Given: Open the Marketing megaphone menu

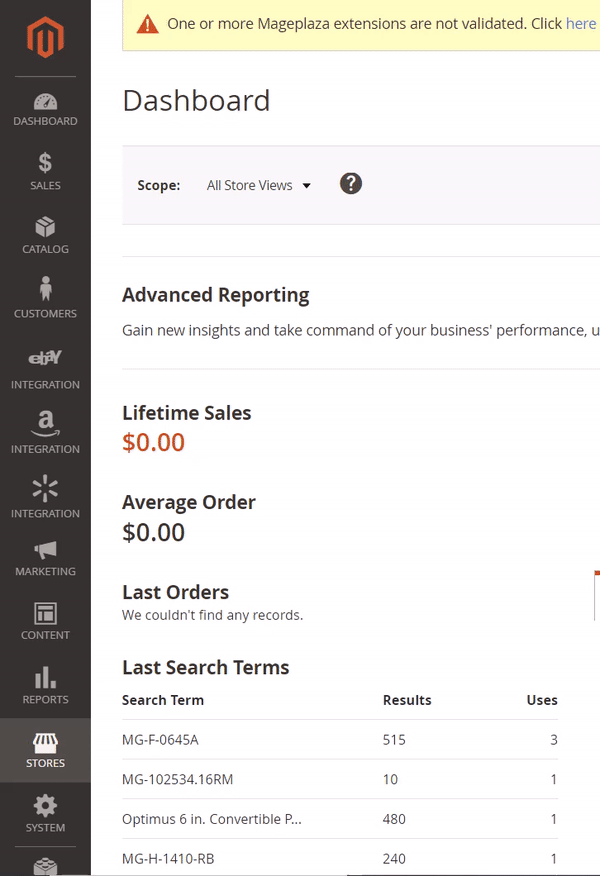Looking at the screenshot, I should click(45, 558).
